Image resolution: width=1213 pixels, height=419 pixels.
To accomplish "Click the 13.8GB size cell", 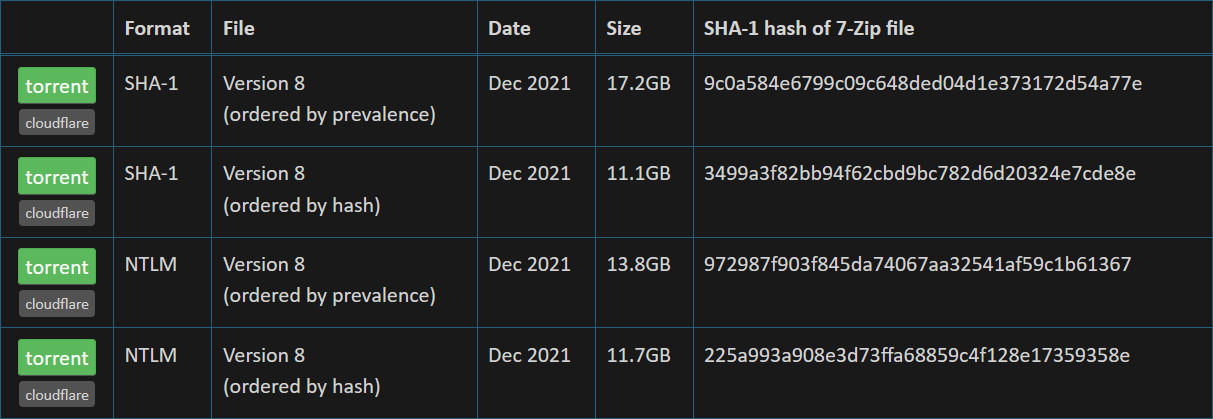I will coord(638,264).
